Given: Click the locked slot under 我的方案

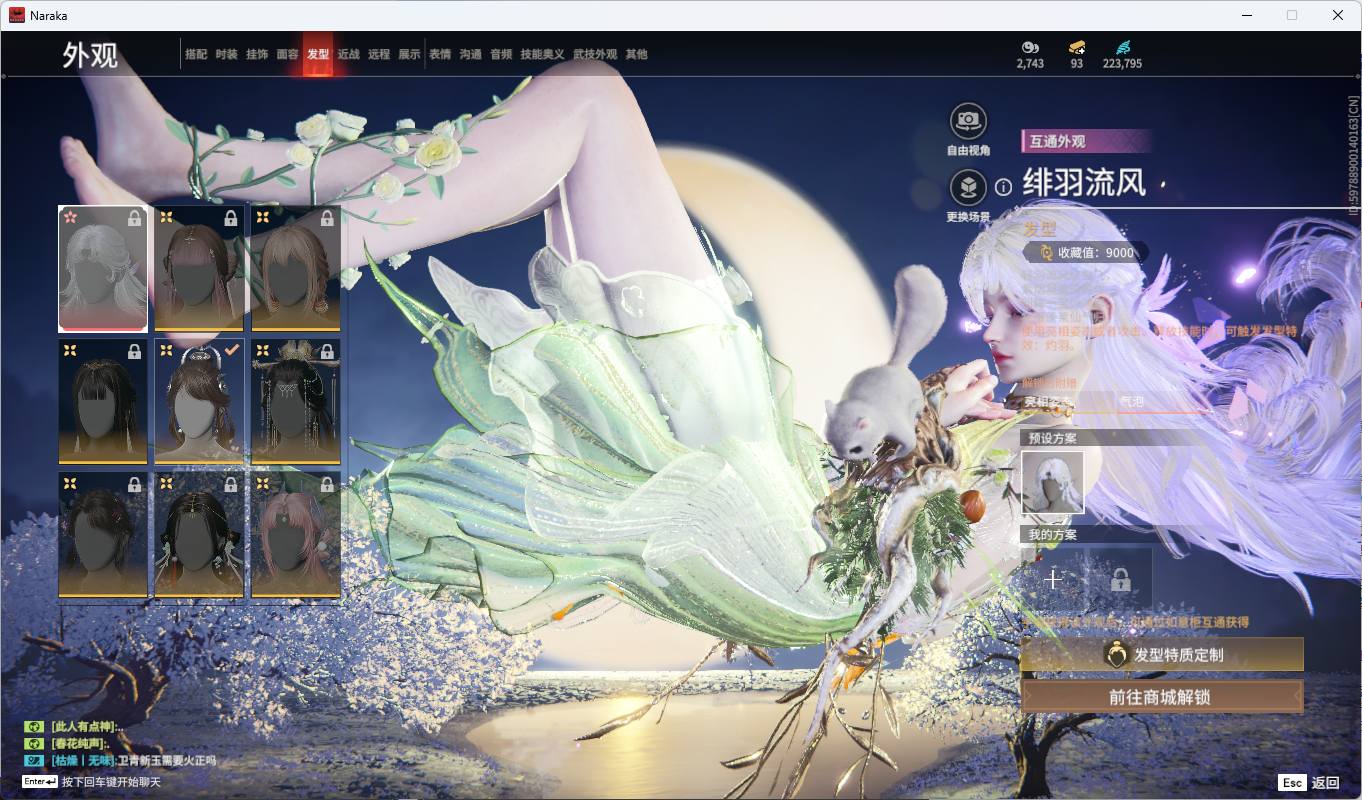Looking at the screenshot, I should pos(1122,580).
